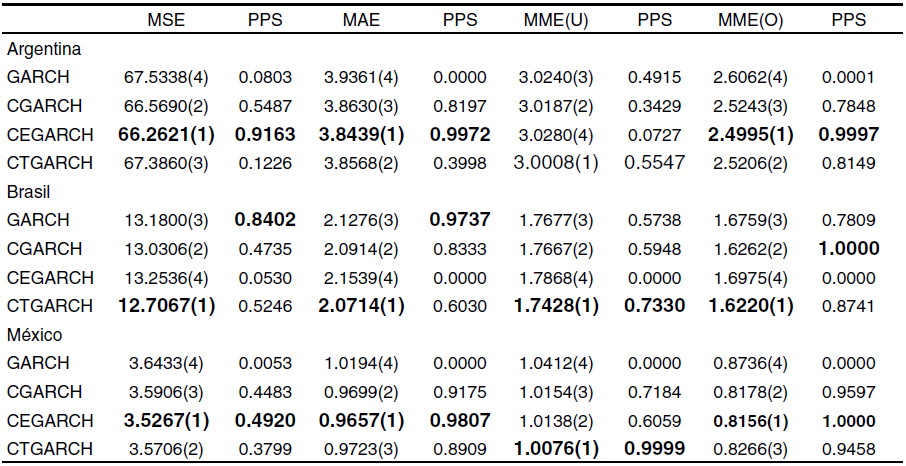
Task: Select the value 67.5338(4)
Action: 166,77
